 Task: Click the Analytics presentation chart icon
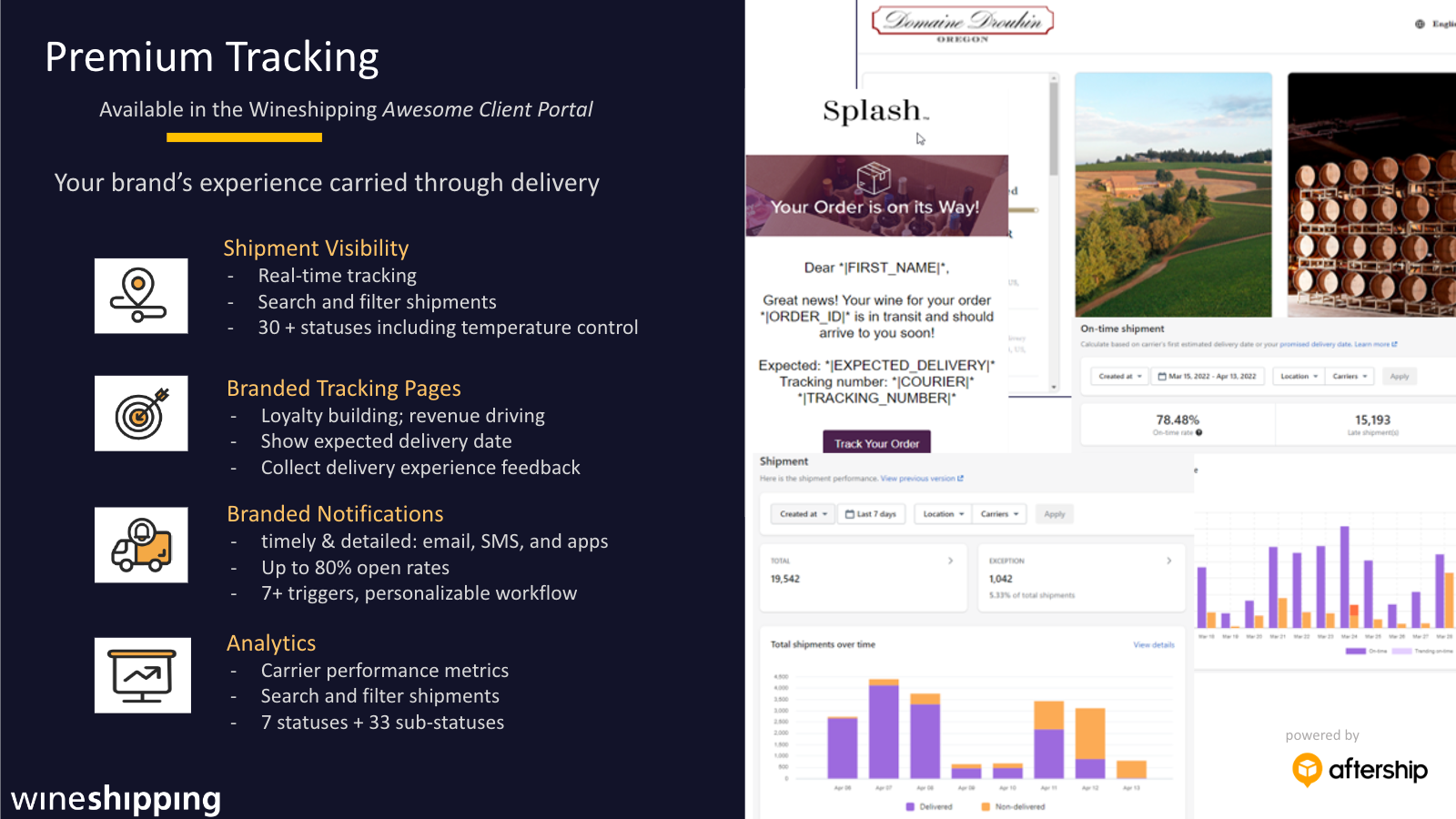(x=143, y=675)
